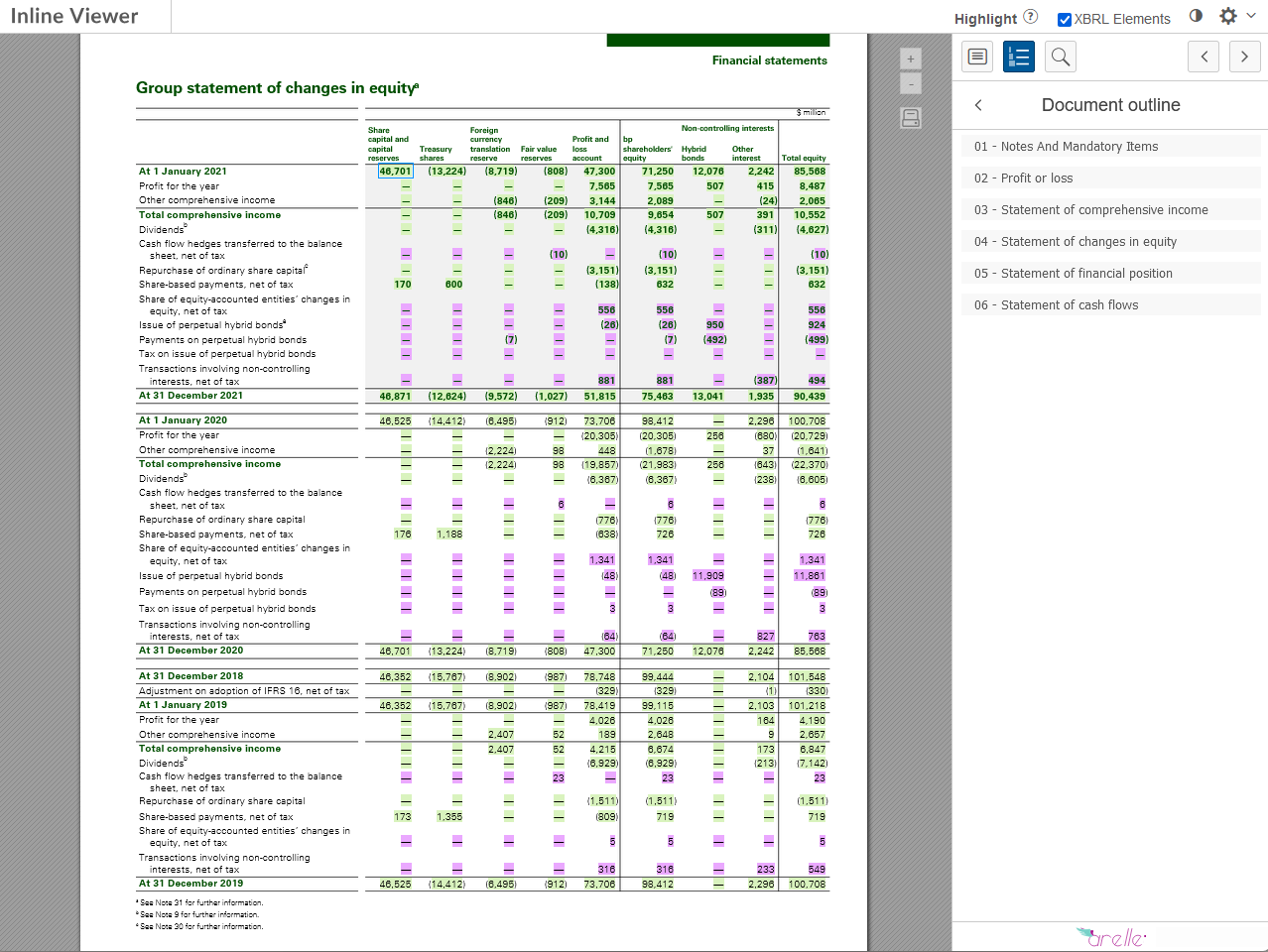
Task: Click 11,861 total for 2020 hybrid bond issue
Action: [810, 576]
